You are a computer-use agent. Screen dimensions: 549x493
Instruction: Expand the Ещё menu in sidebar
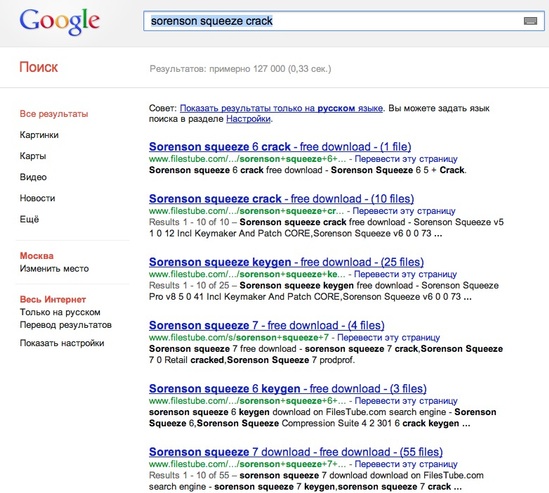tap(29, 219)
